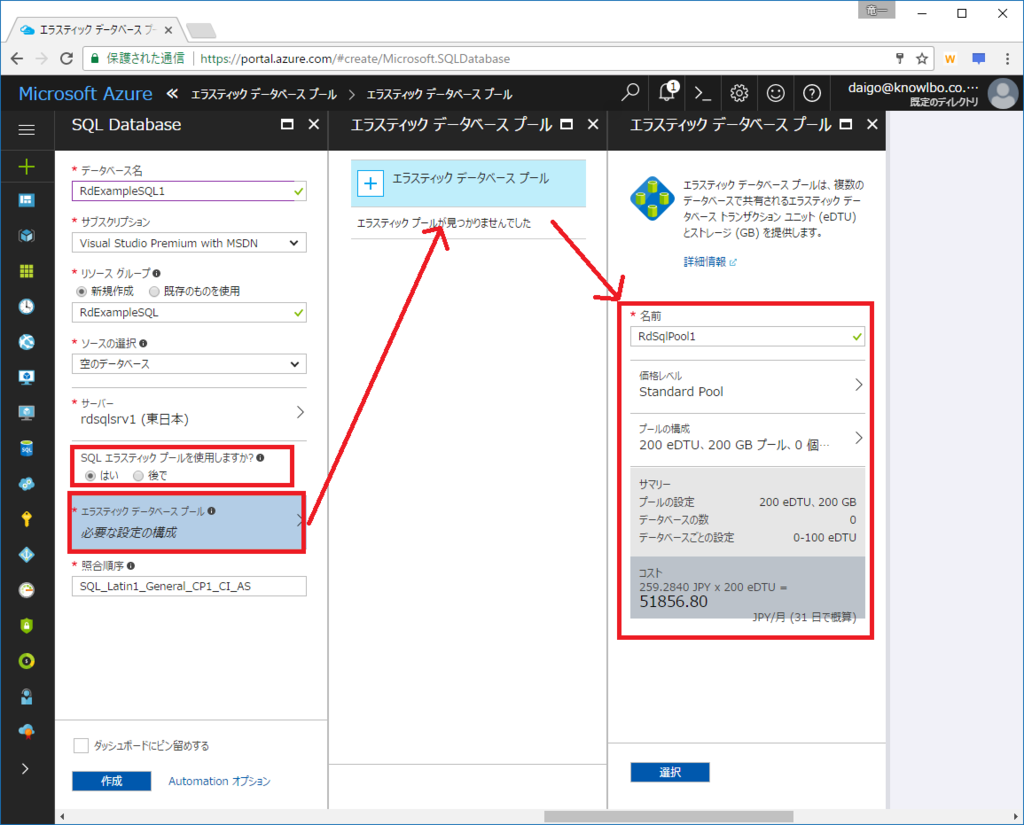
Task: Check the ダッシュボードにピン留めする checkbox
Action: click(81, 745)
